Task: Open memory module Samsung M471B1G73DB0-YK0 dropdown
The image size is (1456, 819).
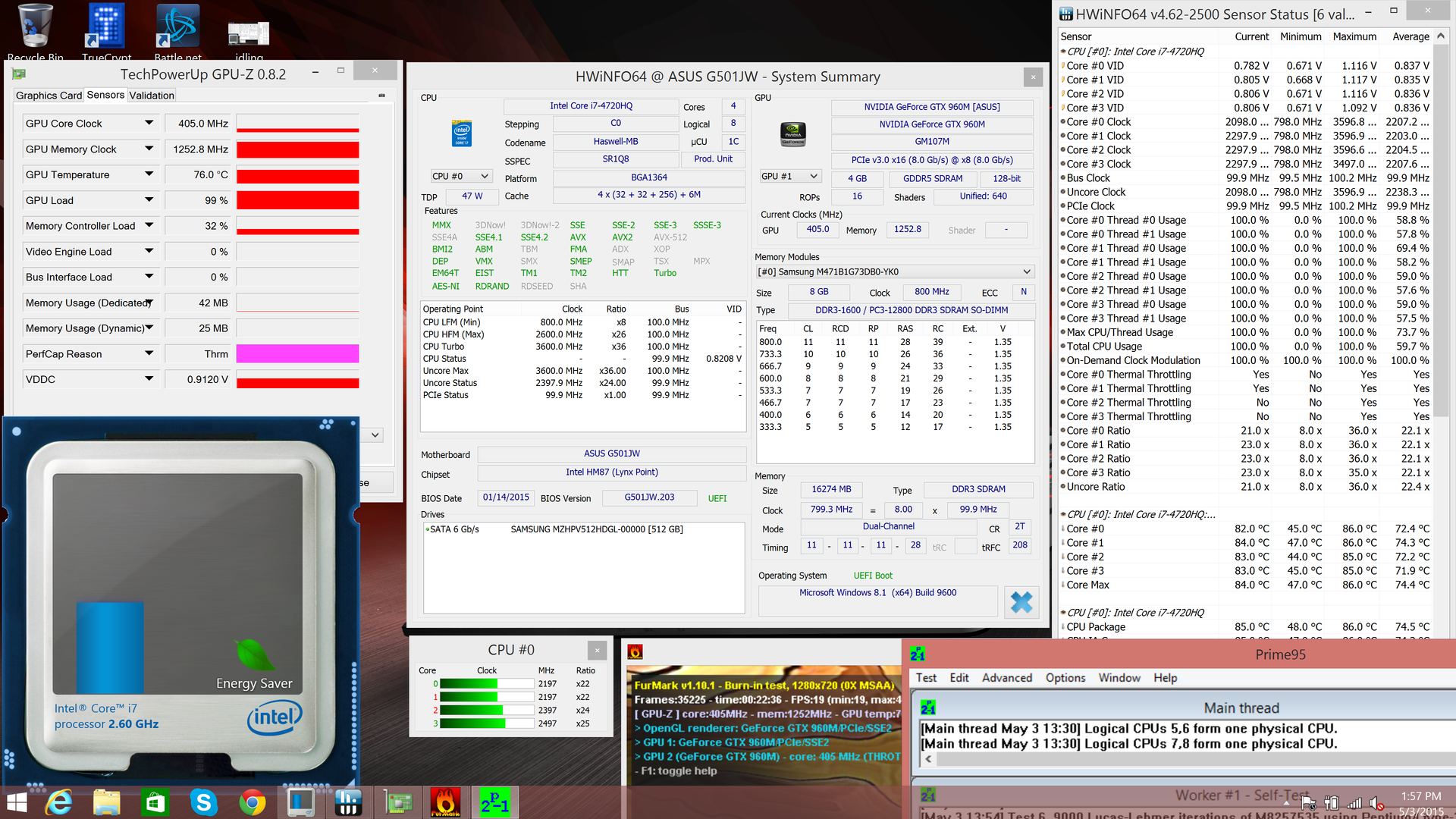Action: point(895,271)
